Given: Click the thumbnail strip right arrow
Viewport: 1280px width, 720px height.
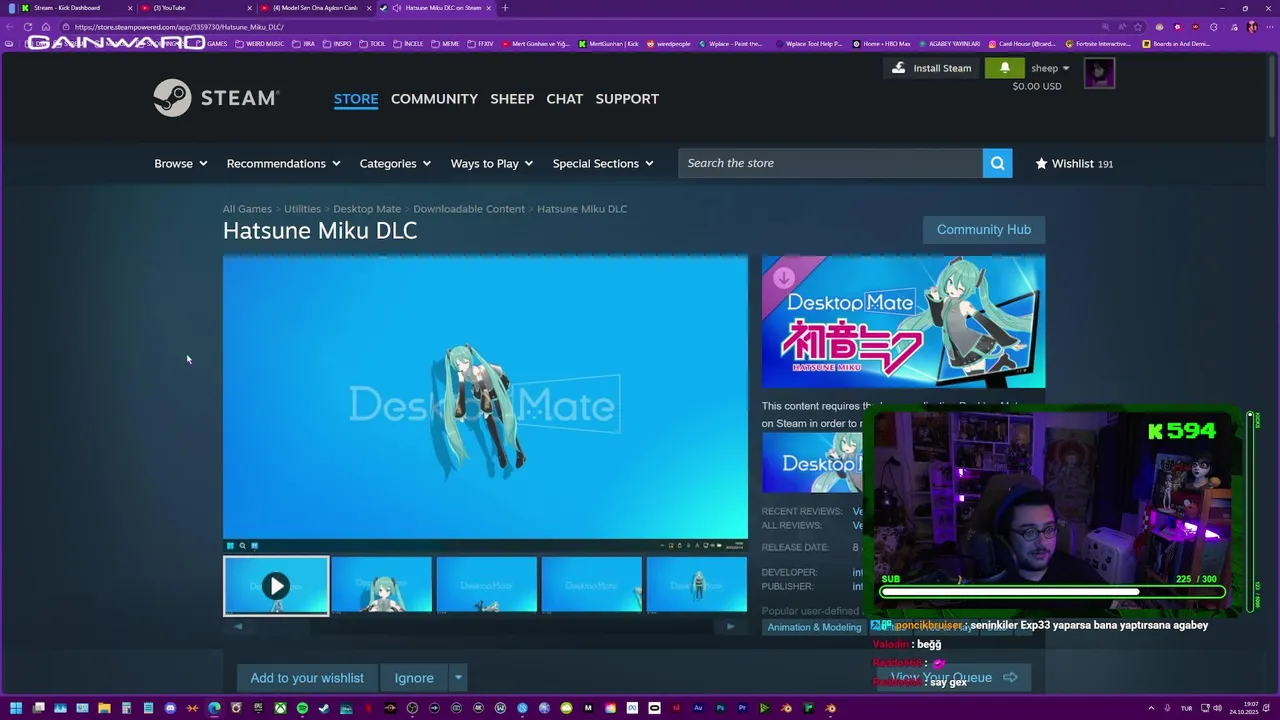Looking at the screenshot, I should pyautogui.click(x=730, y=627).
